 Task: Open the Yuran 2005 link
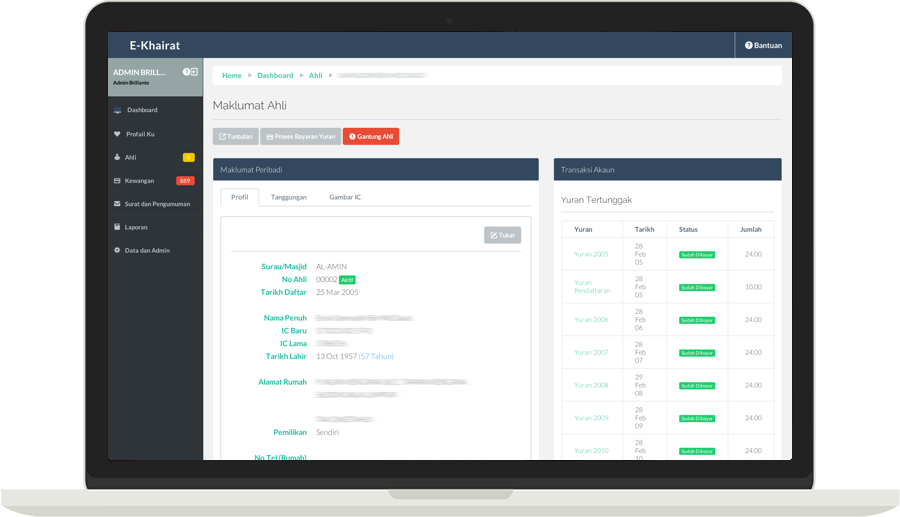tap(591, 254)
